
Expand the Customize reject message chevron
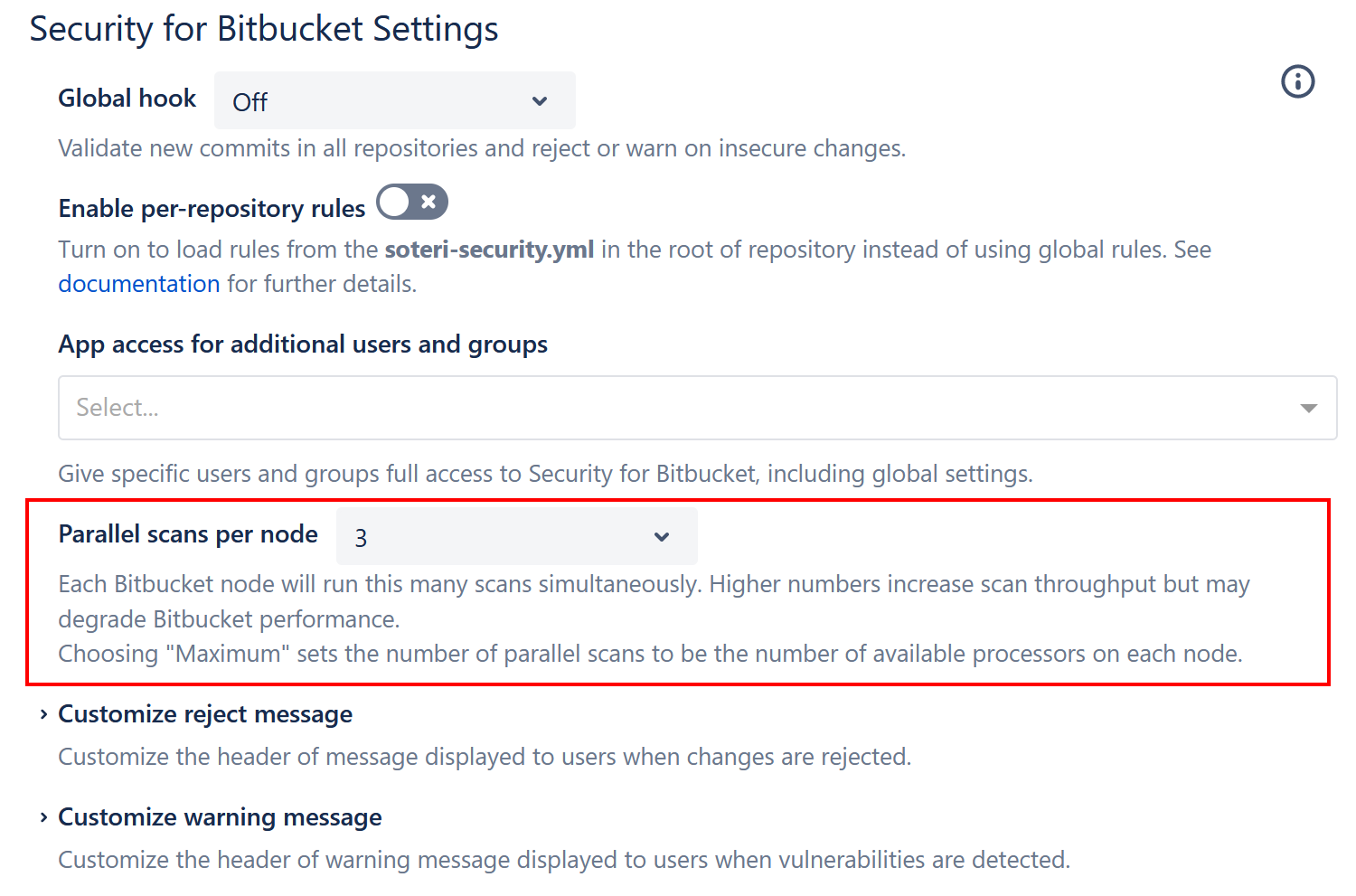tap(43, 714)
